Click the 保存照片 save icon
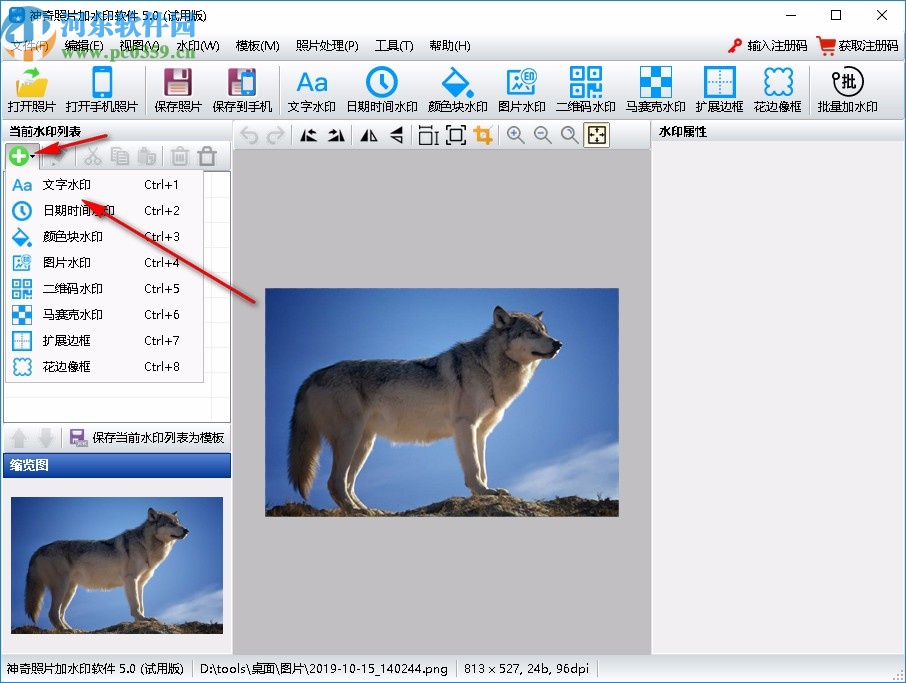 coord(177,83)
